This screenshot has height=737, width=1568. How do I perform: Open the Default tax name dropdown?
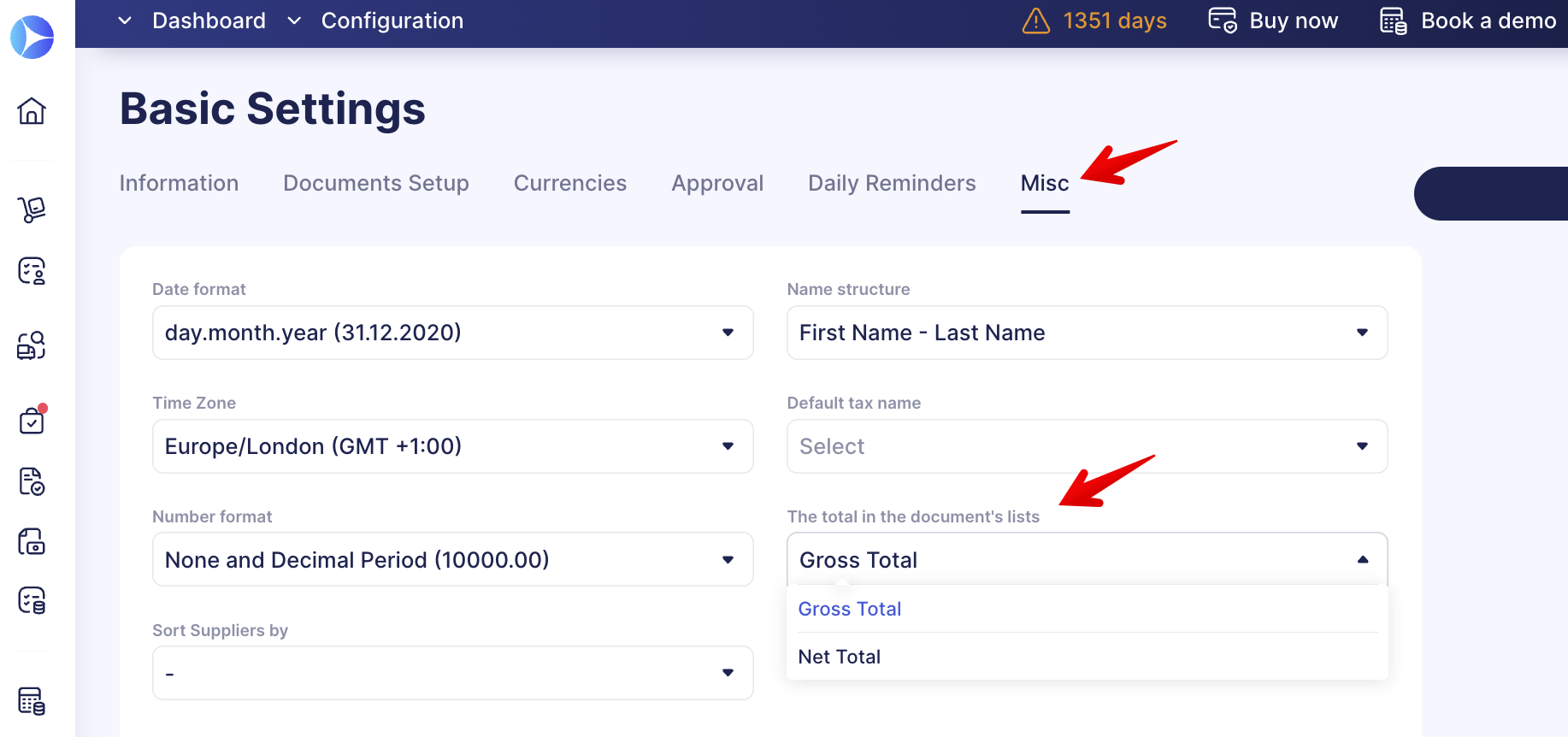(x=1087, y=446)
